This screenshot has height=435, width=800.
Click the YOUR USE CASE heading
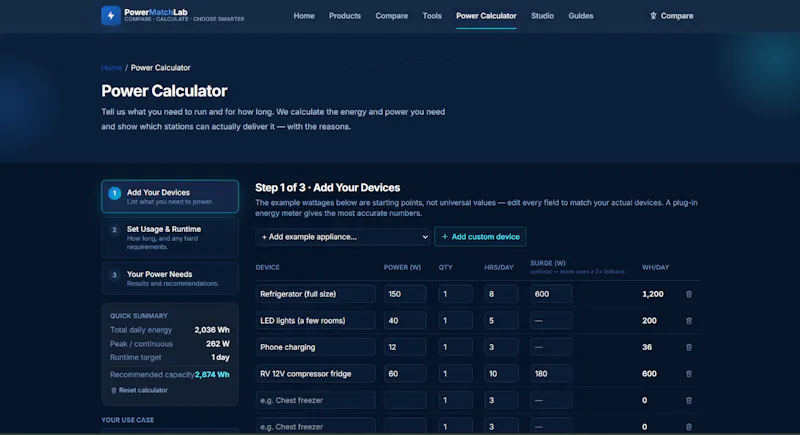(x=128, y=420)
